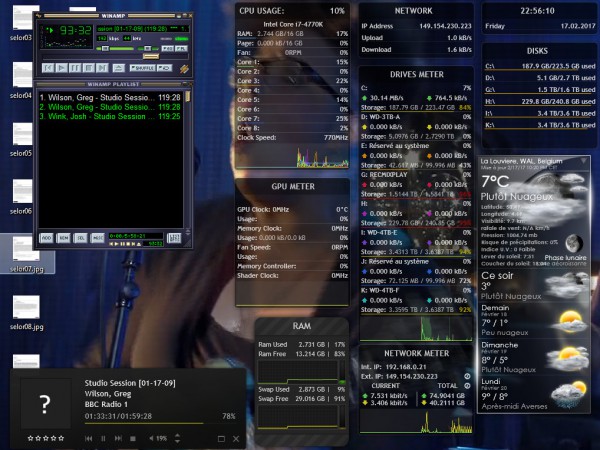
Task: Select the selor08.jpg desktop file
Action: [x=26, y=313]
